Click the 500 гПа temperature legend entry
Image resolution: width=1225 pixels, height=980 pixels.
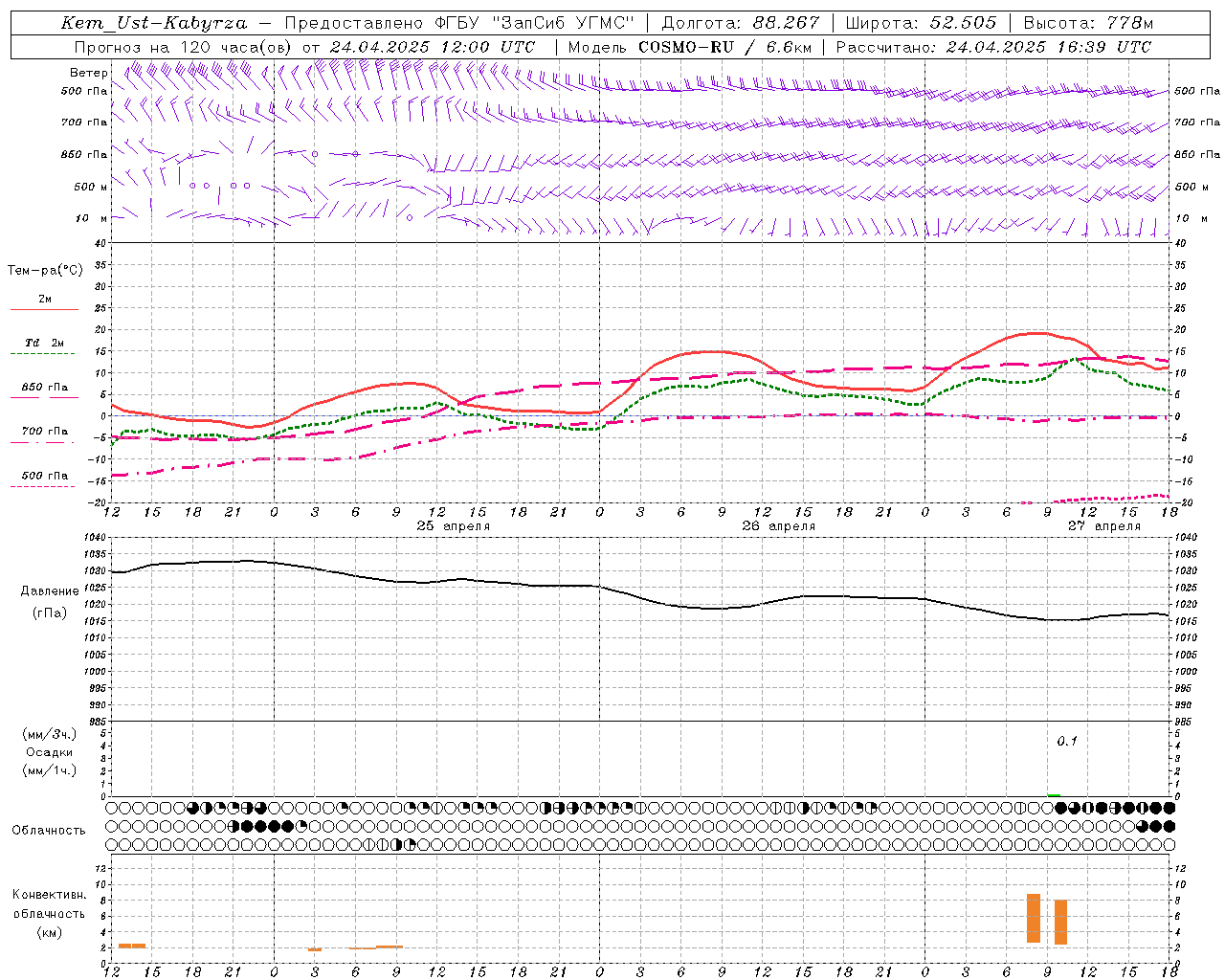click(44, 476)
